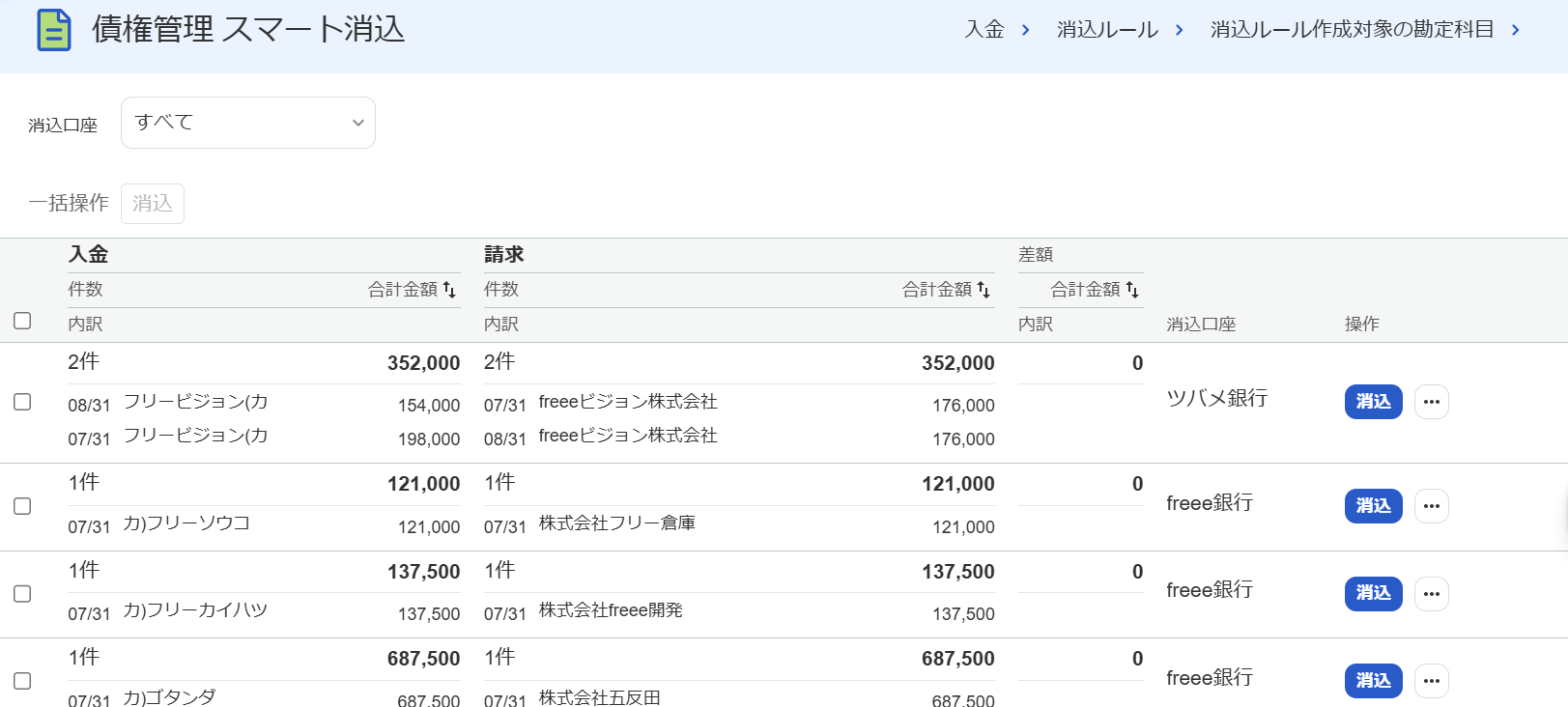Viewport: 1568px width, 707px height.
Task: Sort 入金 by 合計金額 arrows icon
Action: 449,290
